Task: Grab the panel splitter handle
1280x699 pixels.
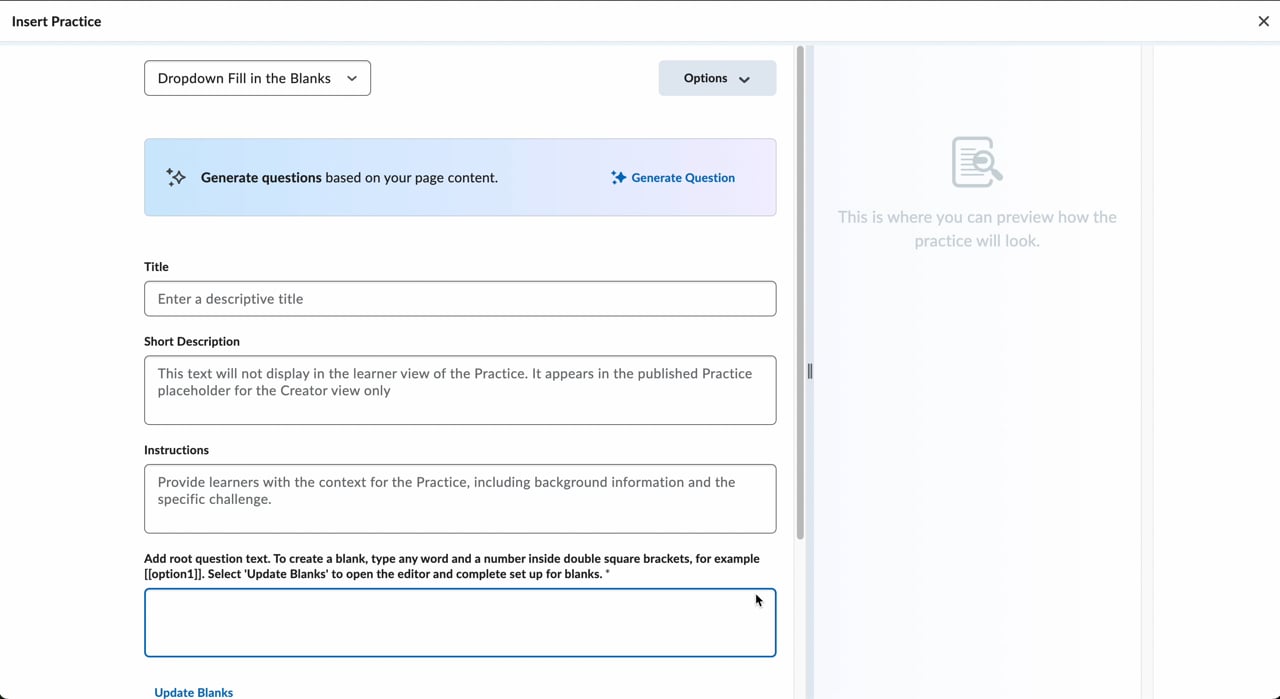Action: pyautogui.click(x=810, y=371)
